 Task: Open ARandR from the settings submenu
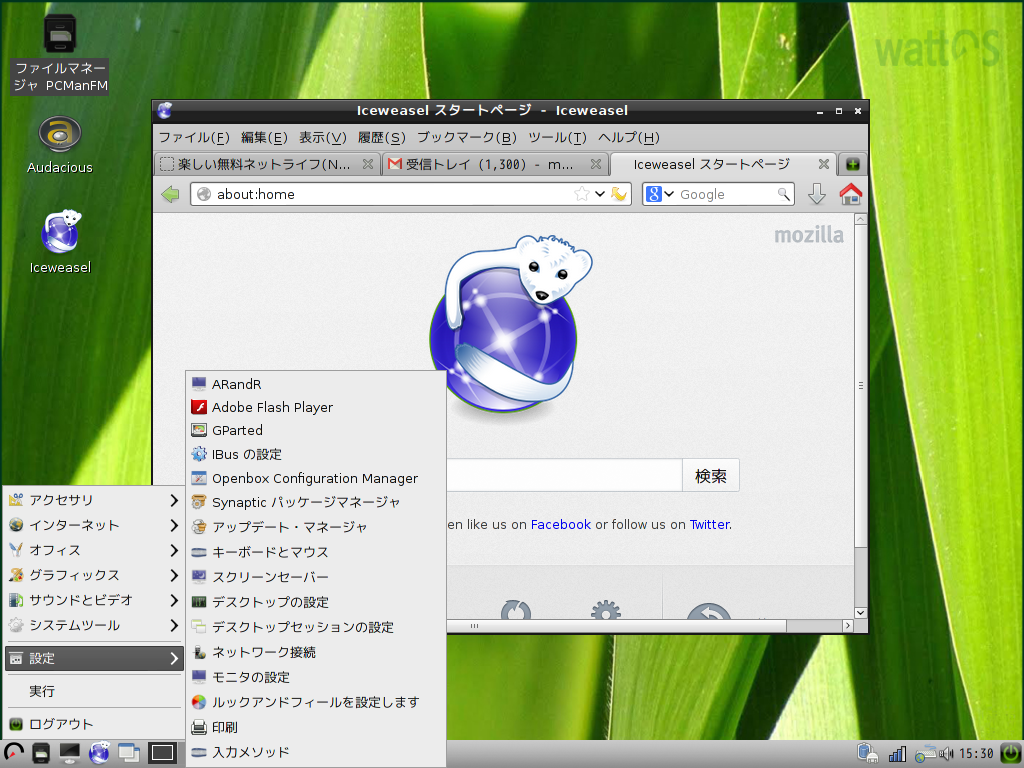316,384
